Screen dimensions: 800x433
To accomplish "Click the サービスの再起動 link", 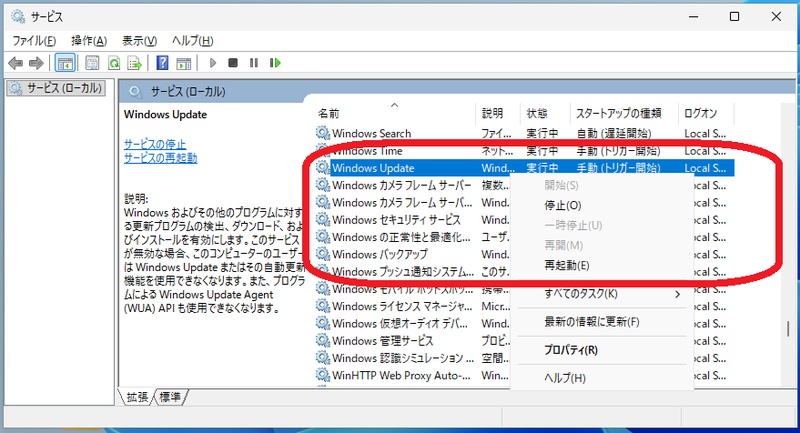I will tap(160, 158).
